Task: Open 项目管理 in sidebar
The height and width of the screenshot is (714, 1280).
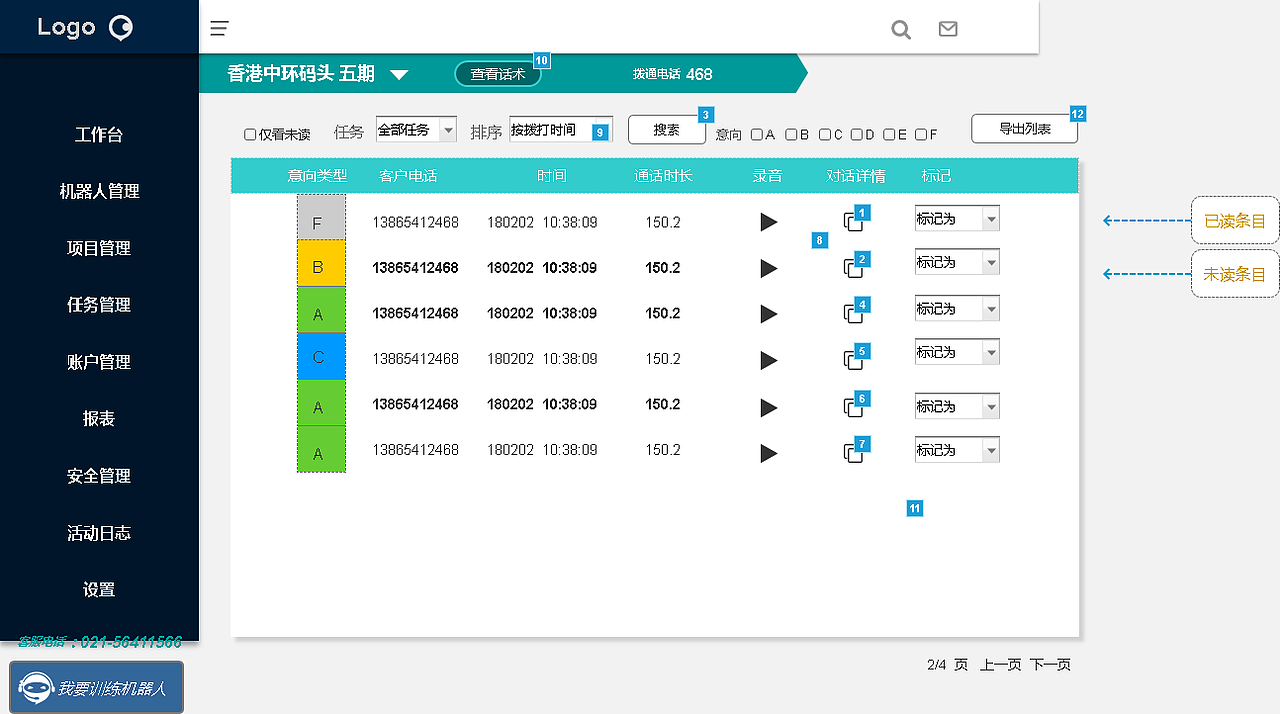Action: pyautogui.click(x=99, y=249)
